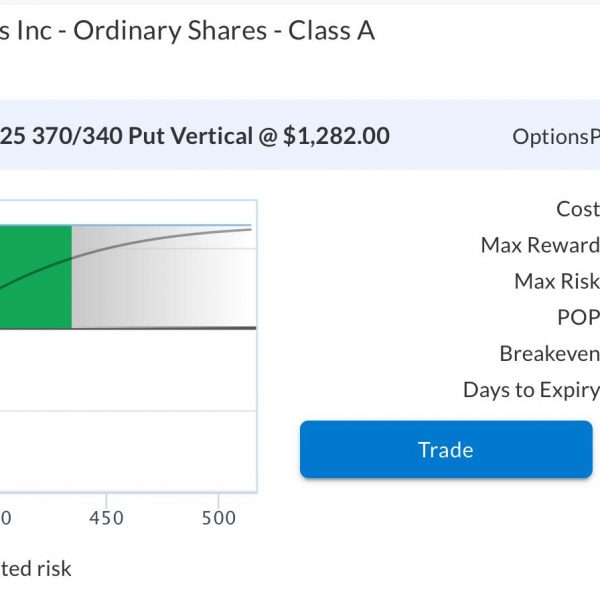The width and height of the screenshot is (600, 600).
Task: Click the tick mark above 450
Action: [x=106, y=500]
